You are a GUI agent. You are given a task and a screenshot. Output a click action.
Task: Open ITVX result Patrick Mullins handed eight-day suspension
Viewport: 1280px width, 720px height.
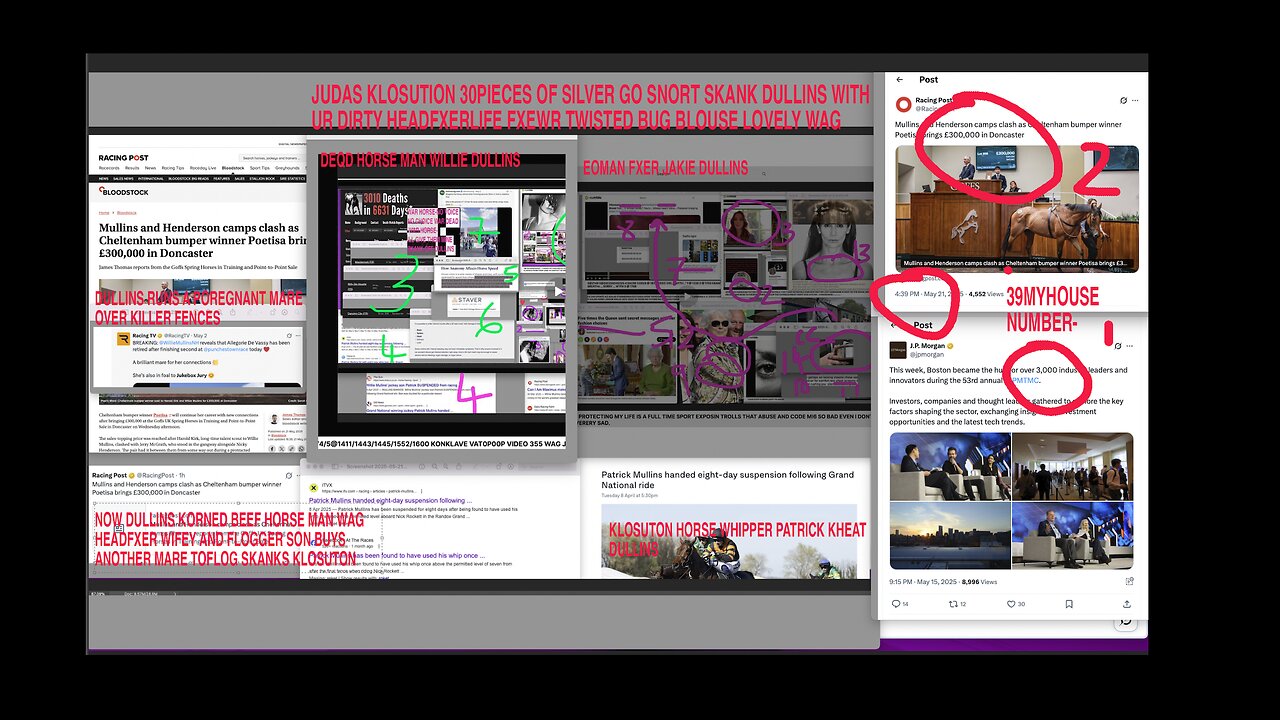(390, 500)
